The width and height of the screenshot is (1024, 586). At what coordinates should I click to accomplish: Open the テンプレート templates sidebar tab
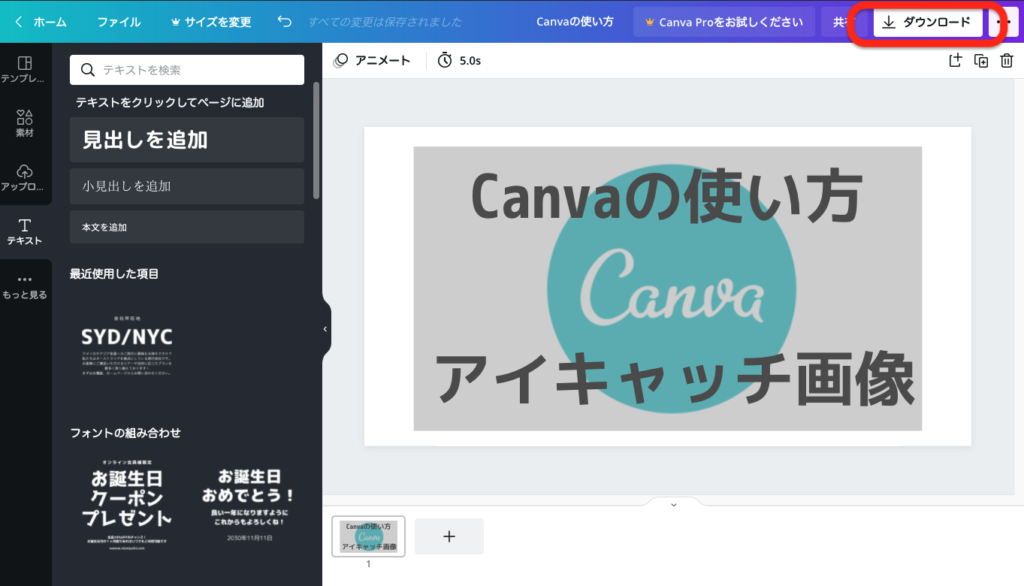25,69
